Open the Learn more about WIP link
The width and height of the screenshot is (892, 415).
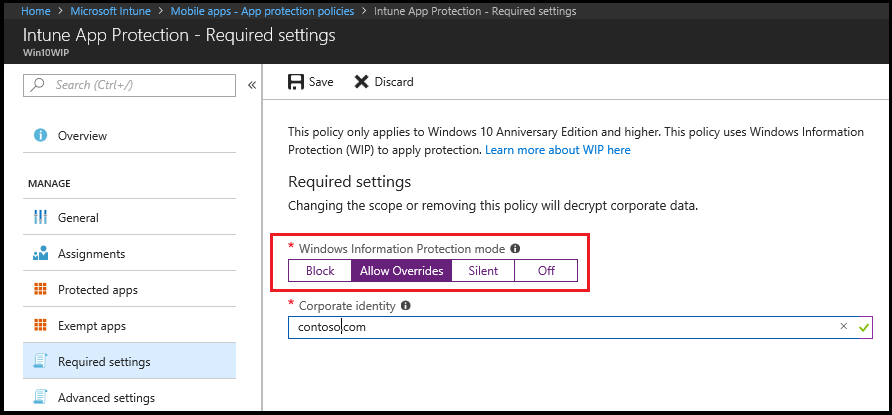558,150
